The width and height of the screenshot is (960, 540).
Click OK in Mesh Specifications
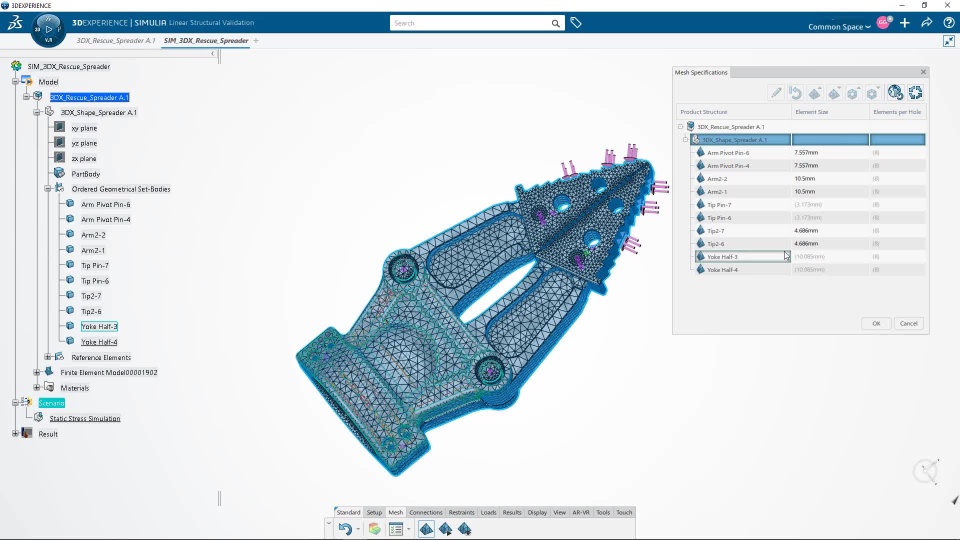click(876, 323)
